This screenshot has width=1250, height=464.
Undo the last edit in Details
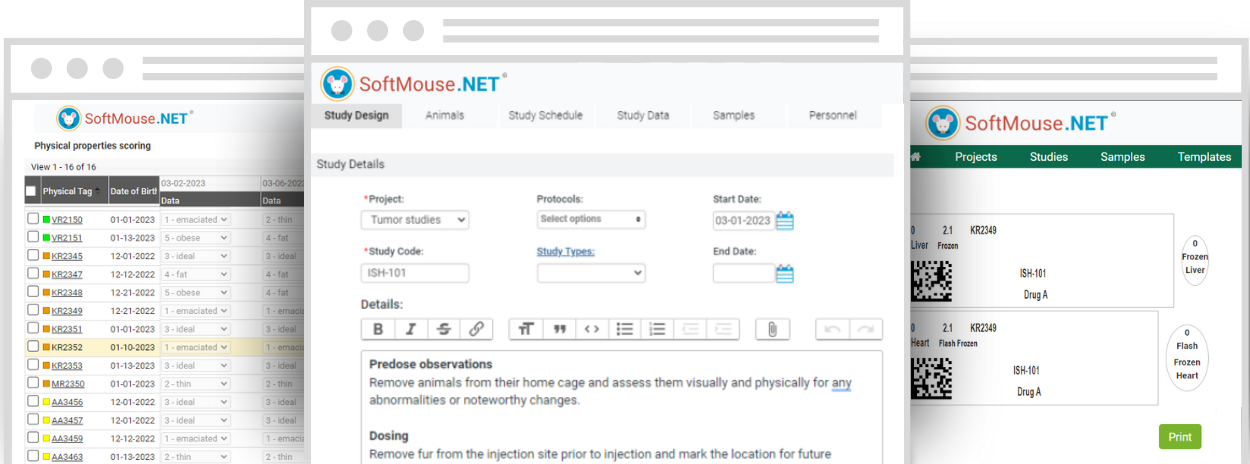(833, 329)
